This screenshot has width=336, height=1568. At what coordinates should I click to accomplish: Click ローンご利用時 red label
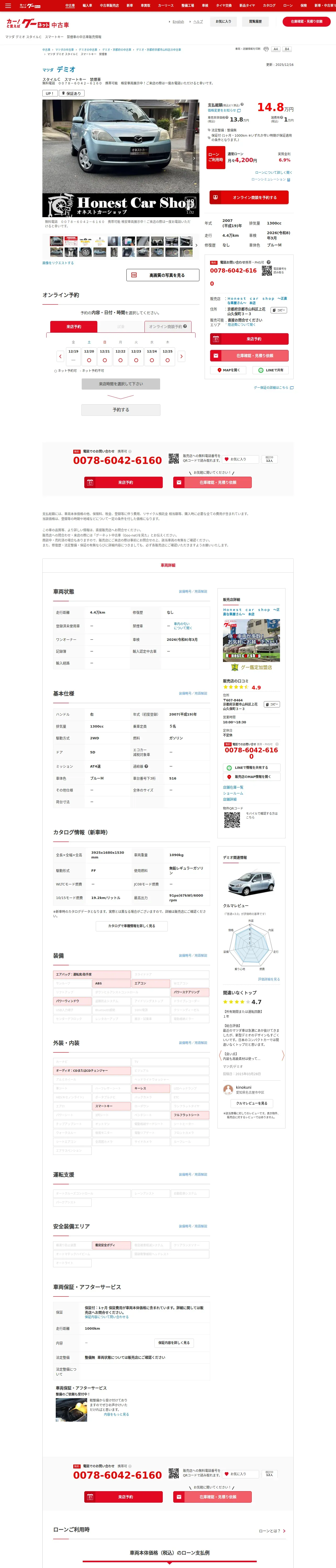(216, 157)
